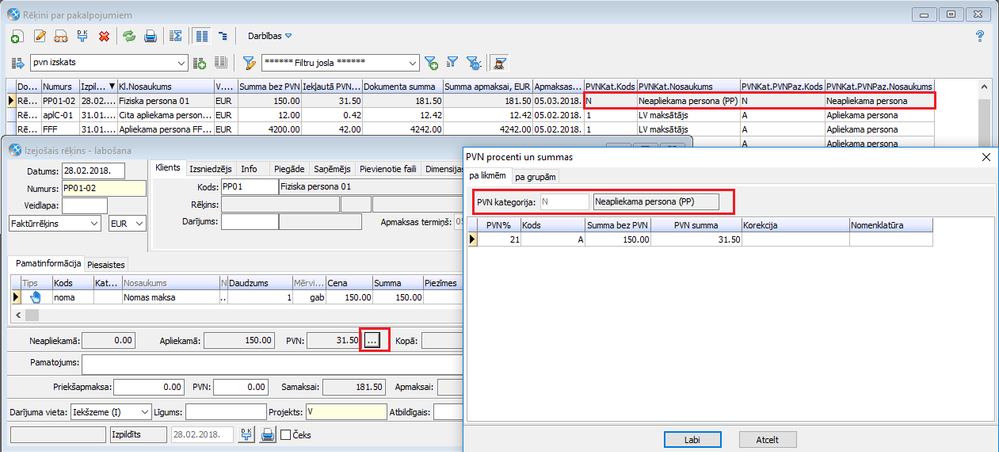This screenshot has height=452, width=999.
Task: Click the Projekts input field
Action: [x=346, y=412]
